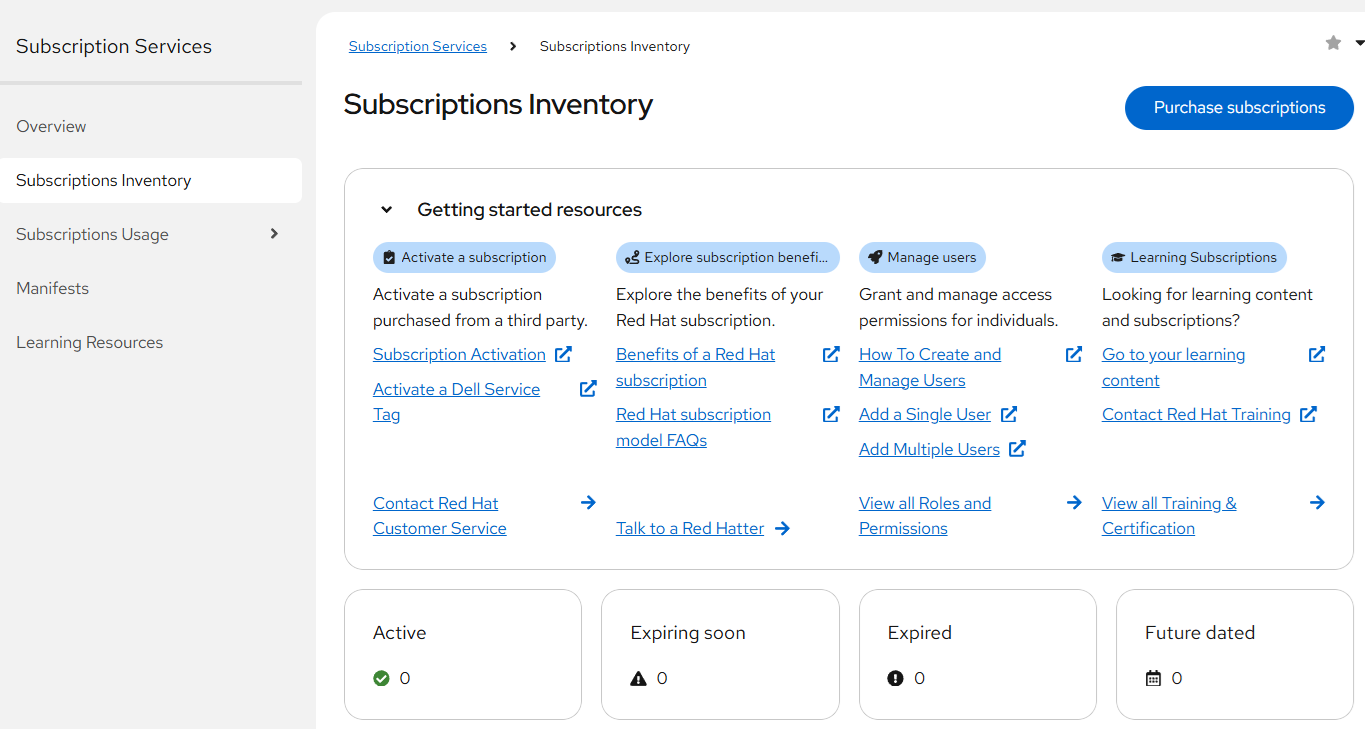Click the Purchase subscriptions button

click(1239, 108)
